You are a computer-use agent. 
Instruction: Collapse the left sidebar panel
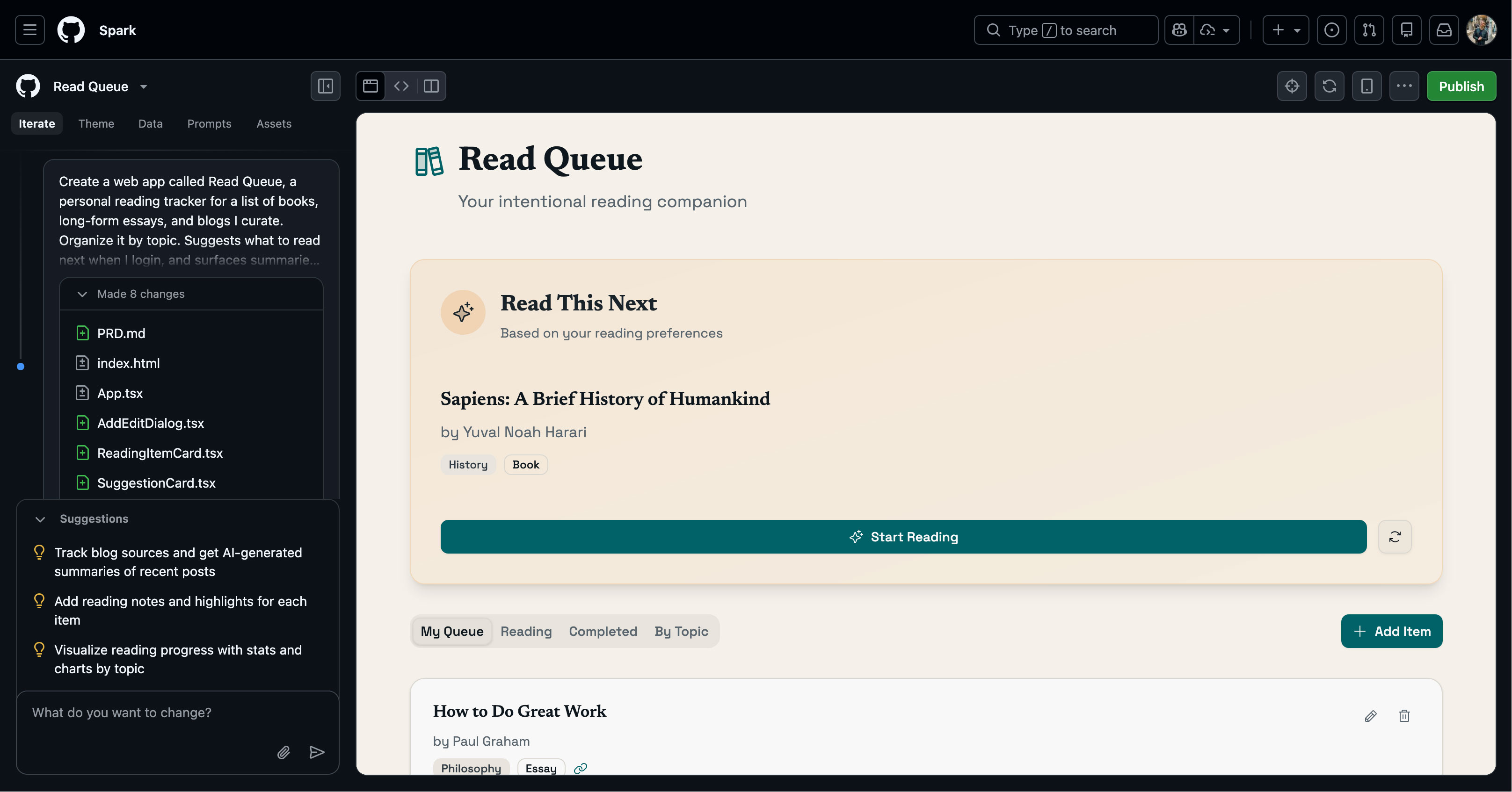point(326,86)
